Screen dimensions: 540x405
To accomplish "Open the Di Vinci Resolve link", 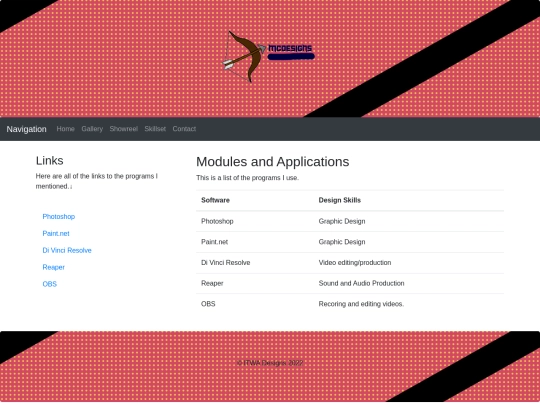I will [67, 250].
